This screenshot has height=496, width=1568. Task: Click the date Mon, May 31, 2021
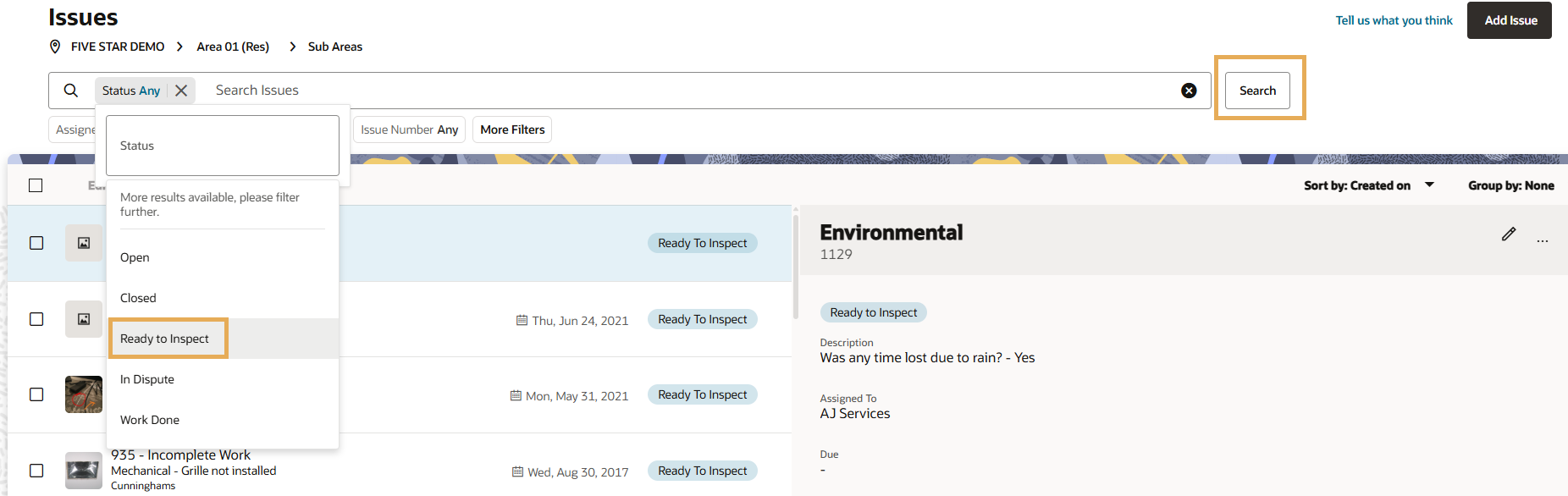click(x=577, y=396)
